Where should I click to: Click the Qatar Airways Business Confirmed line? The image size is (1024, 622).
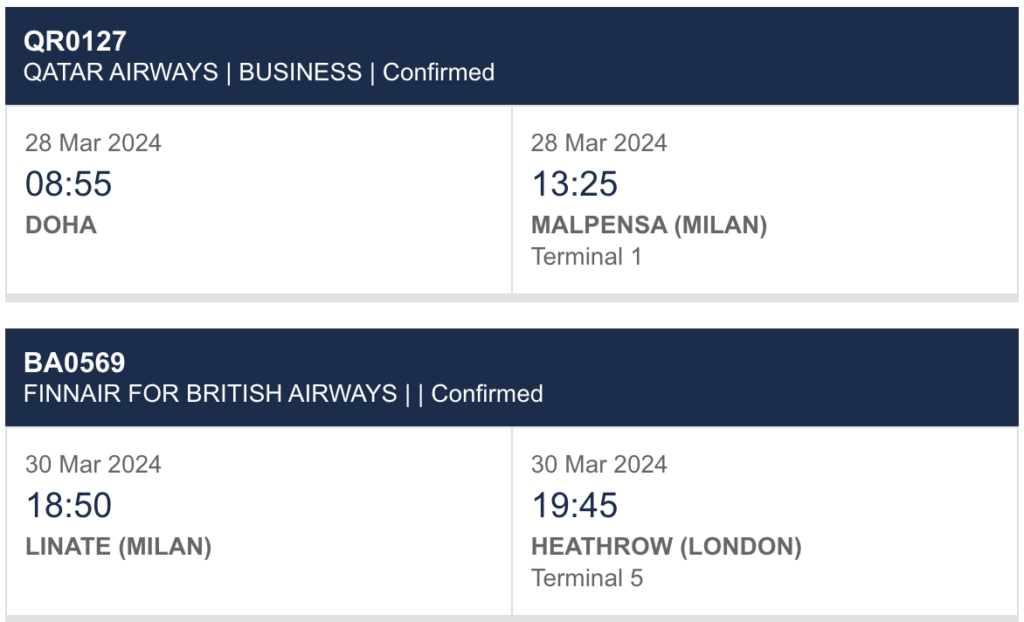click(x=259, y=73)
